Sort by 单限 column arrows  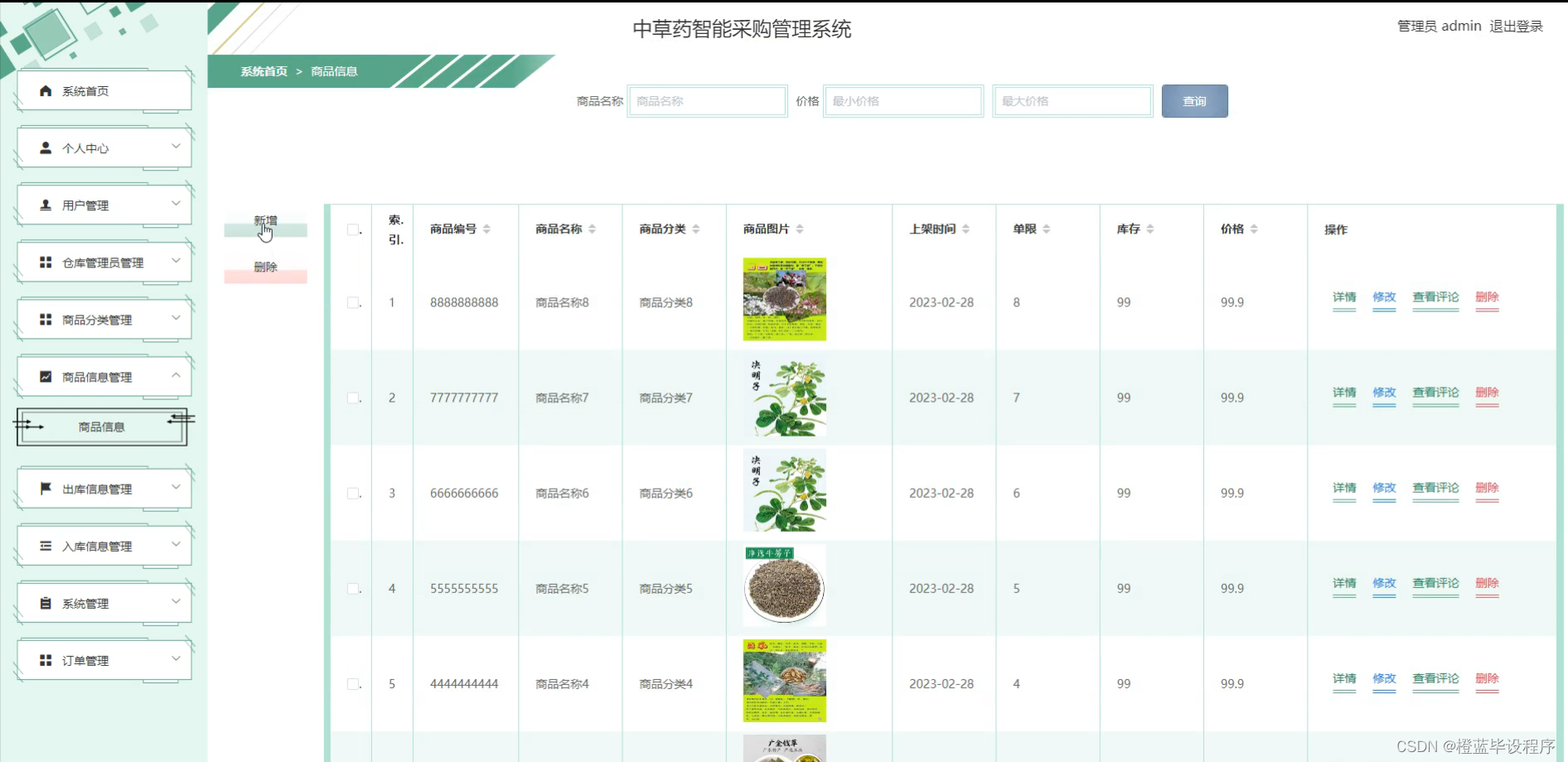[x=1046, y=229]
